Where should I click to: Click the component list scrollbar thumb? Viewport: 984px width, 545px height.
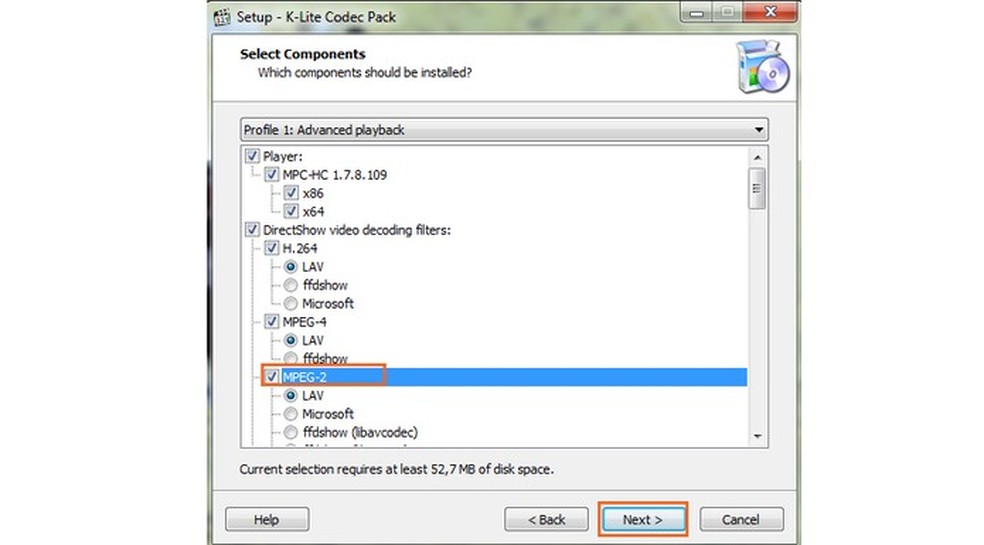click(x=757, y=188)
